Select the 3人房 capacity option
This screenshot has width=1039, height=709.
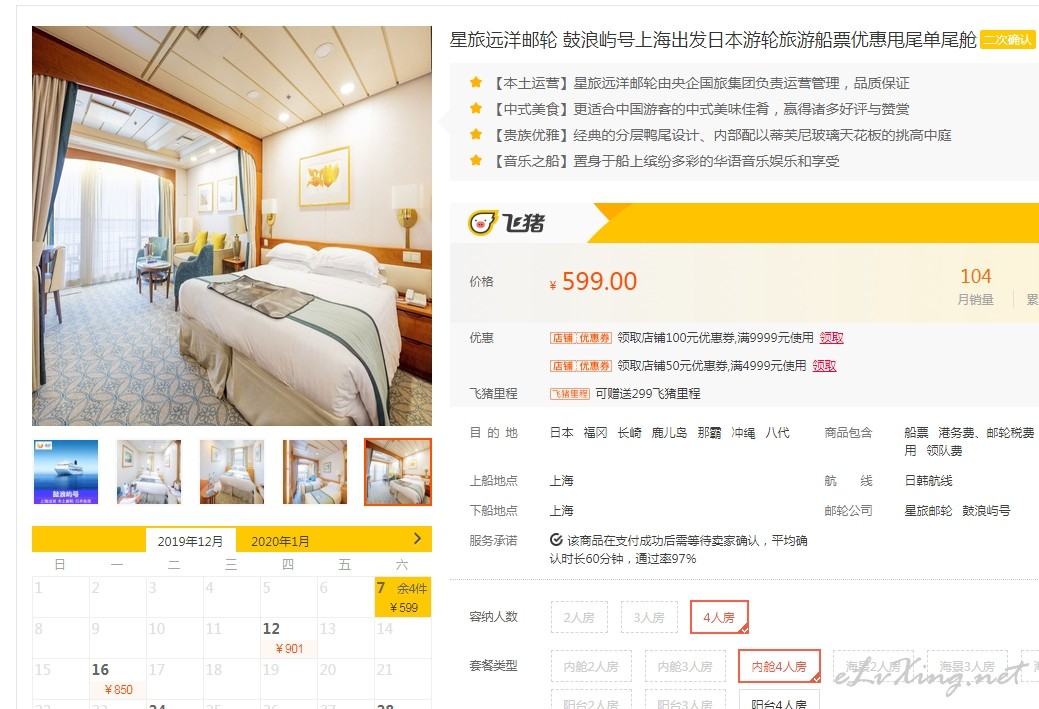[x=649, y=618]
